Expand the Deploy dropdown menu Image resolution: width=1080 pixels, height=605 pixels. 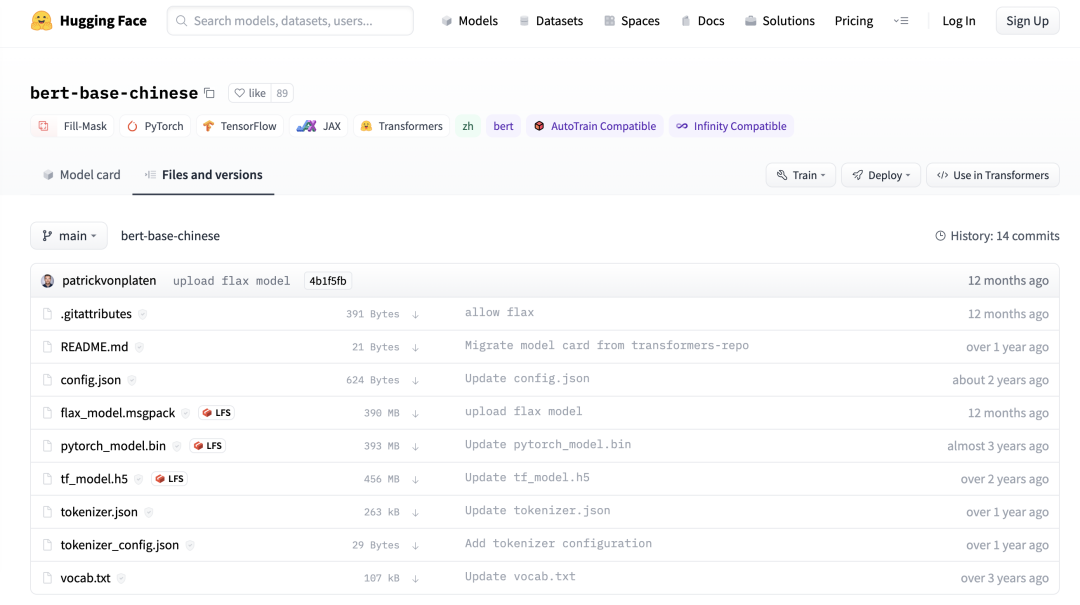click(x=881, y=175)
